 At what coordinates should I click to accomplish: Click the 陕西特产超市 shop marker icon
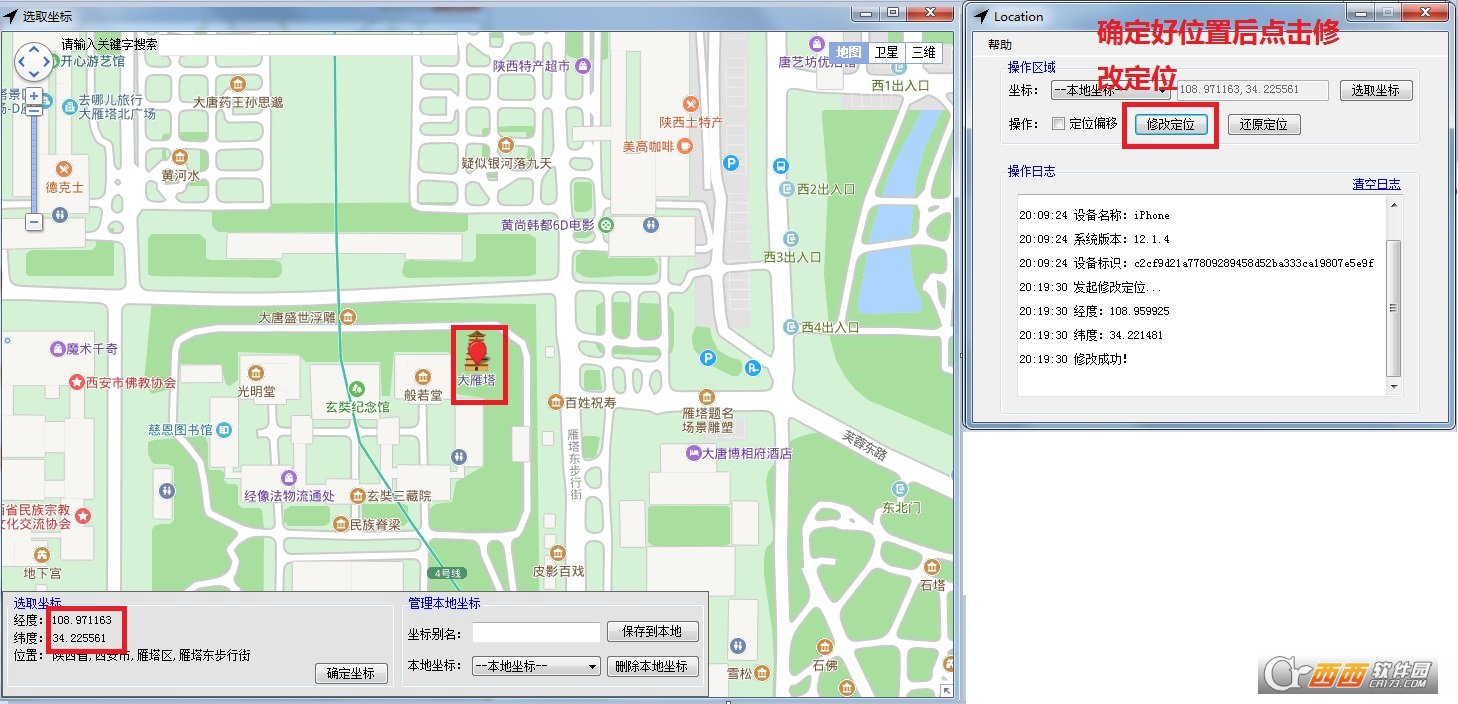coord(583,66)
